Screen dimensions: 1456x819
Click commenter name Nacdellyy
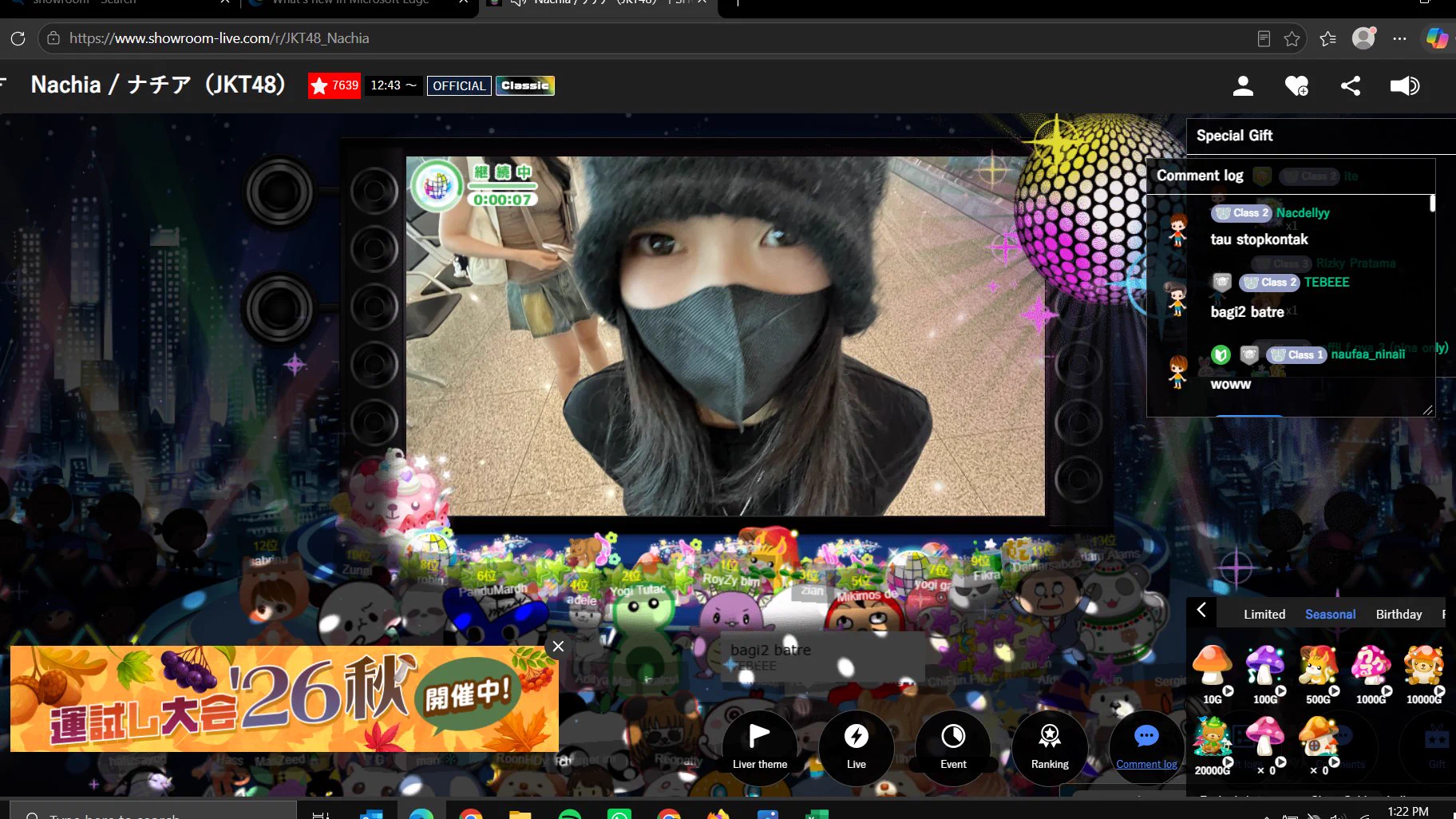coord(1303,213)
